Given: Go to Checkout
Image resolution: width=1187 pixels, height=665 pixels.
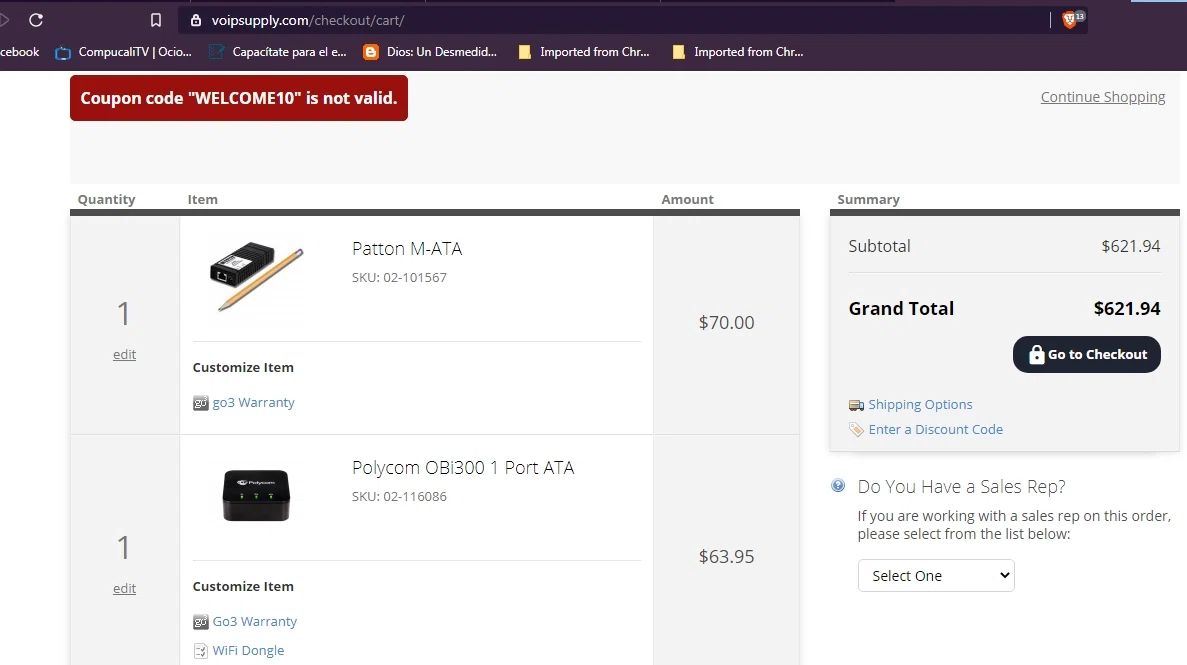Looking at the screenshot, I should pyautogui.click(x=1086, y=354).
